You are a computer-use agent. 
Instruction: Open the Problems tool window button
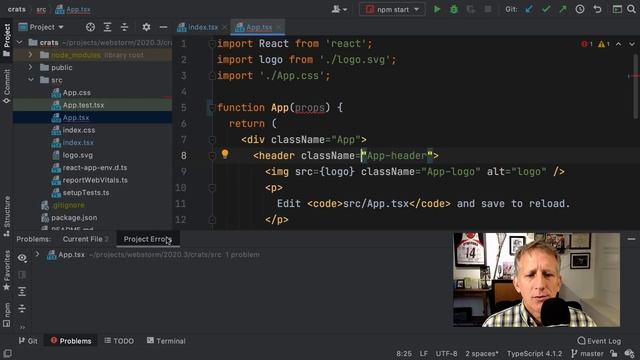tap(71, 341)
